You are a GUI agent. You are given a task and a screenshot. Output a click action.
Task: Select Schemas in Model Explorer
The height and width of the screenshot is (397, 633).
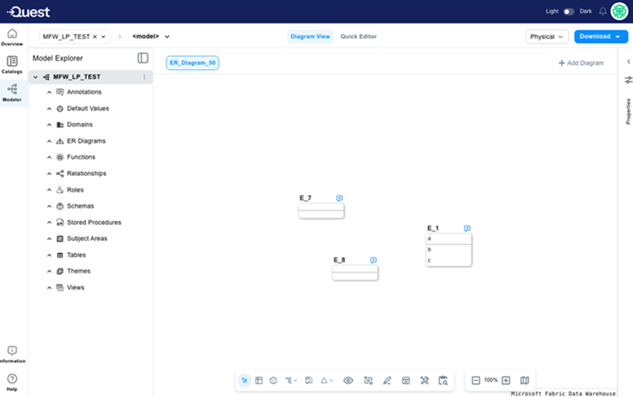(x=80, y=206)
